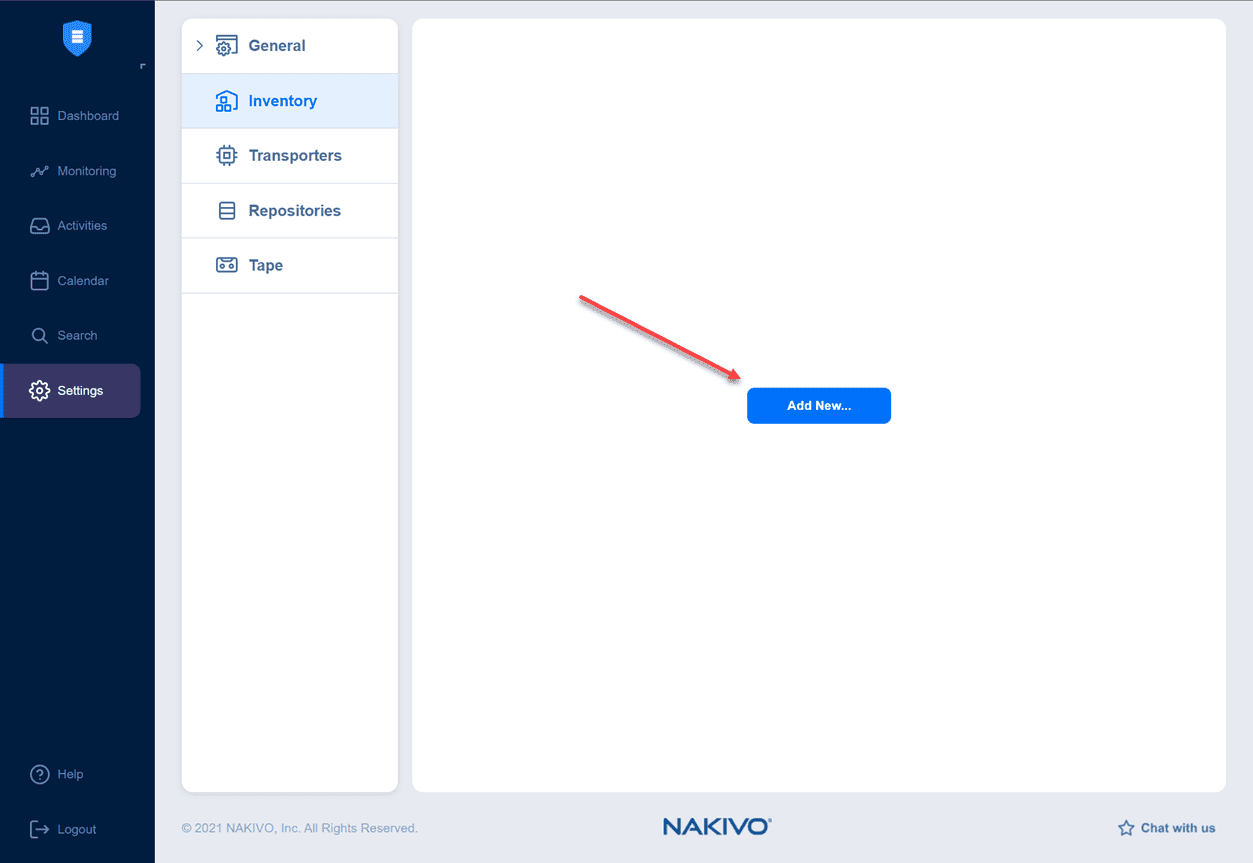Image resolution: width=1253 pixels, height=863 pixels.
Task: Click the Activities inbox icon
Action: pos(39,226)
